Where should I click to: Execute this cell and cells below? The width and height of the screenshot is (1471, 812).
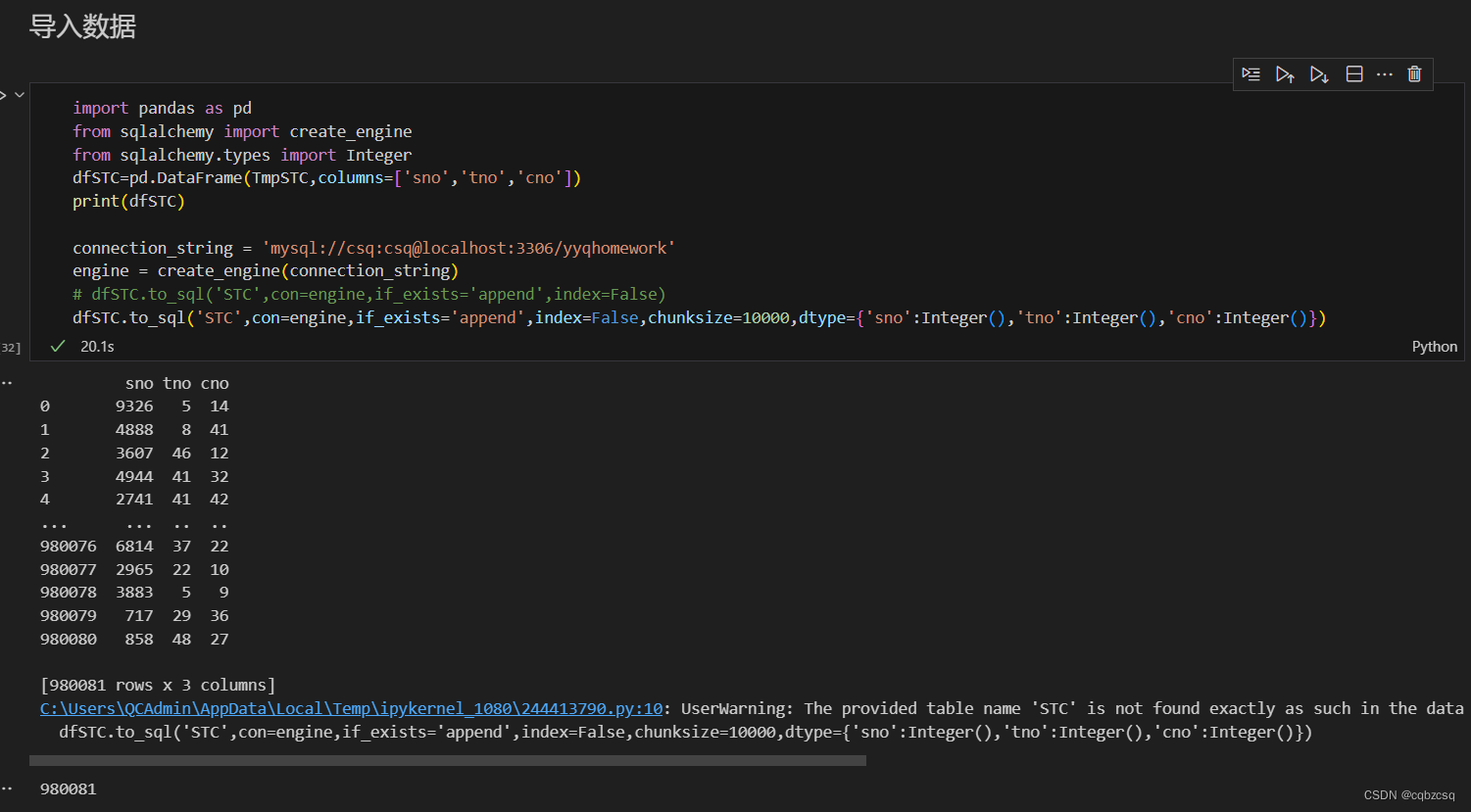point(1319,73)
